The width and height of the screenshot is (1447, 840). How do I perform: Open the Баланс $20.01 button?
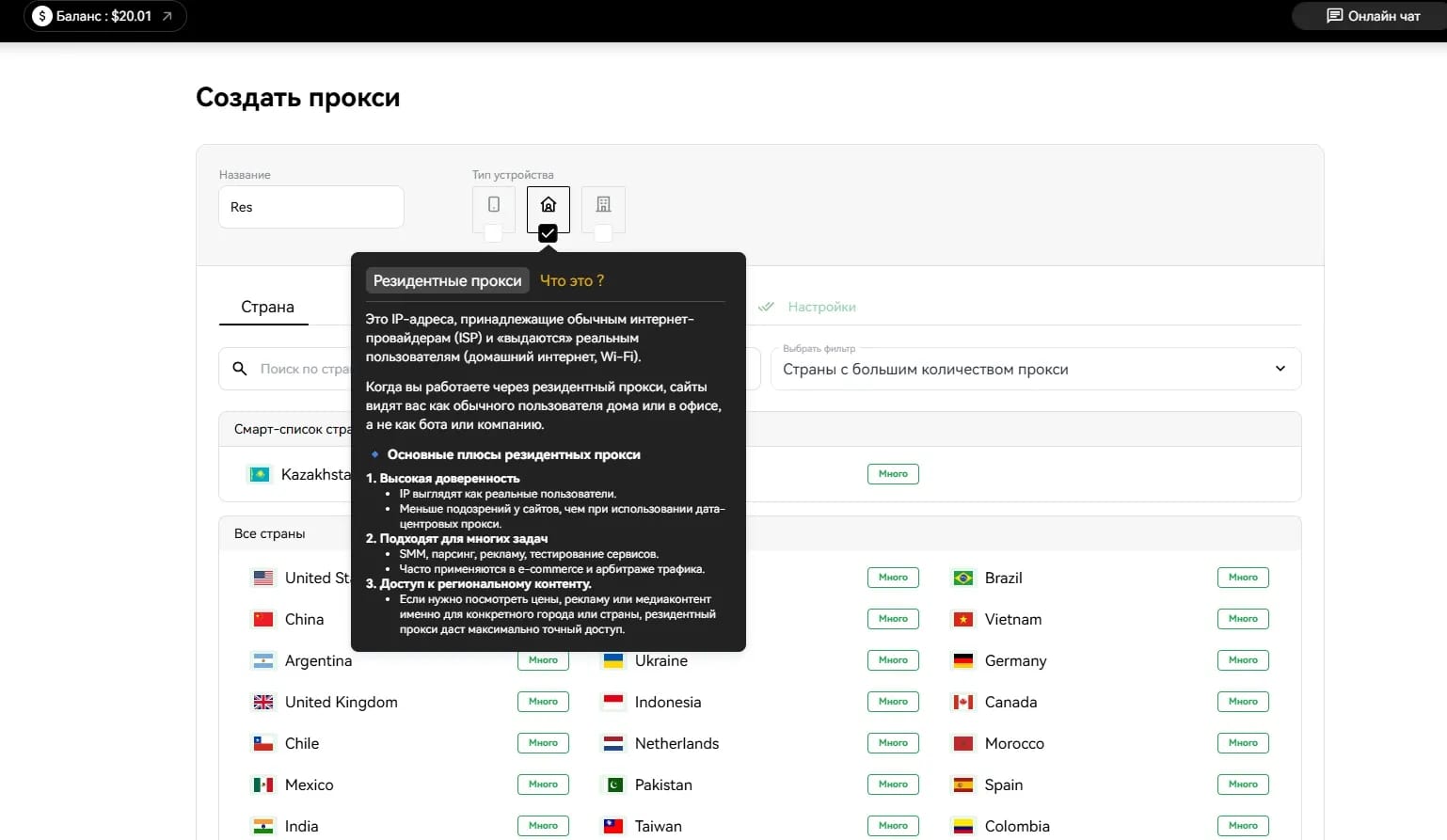point(104,16)
